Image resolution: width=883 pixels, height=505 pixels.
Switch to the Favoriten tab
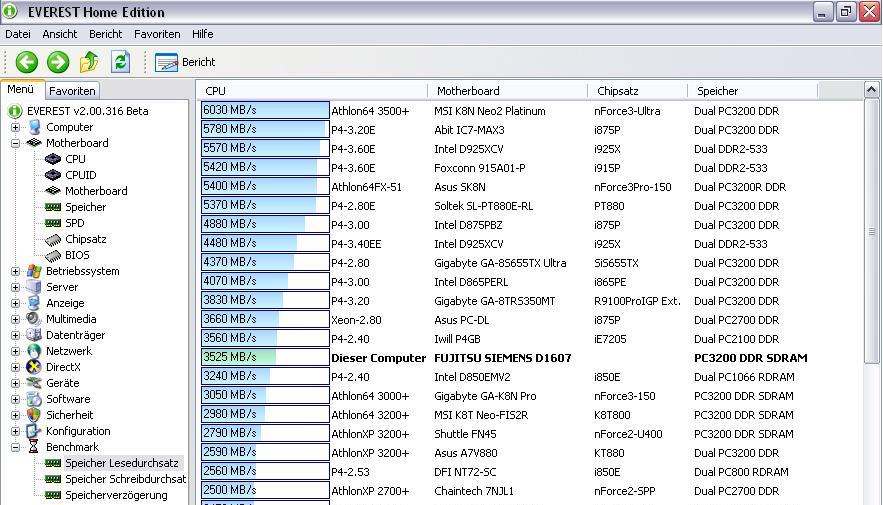coord(72,91)
